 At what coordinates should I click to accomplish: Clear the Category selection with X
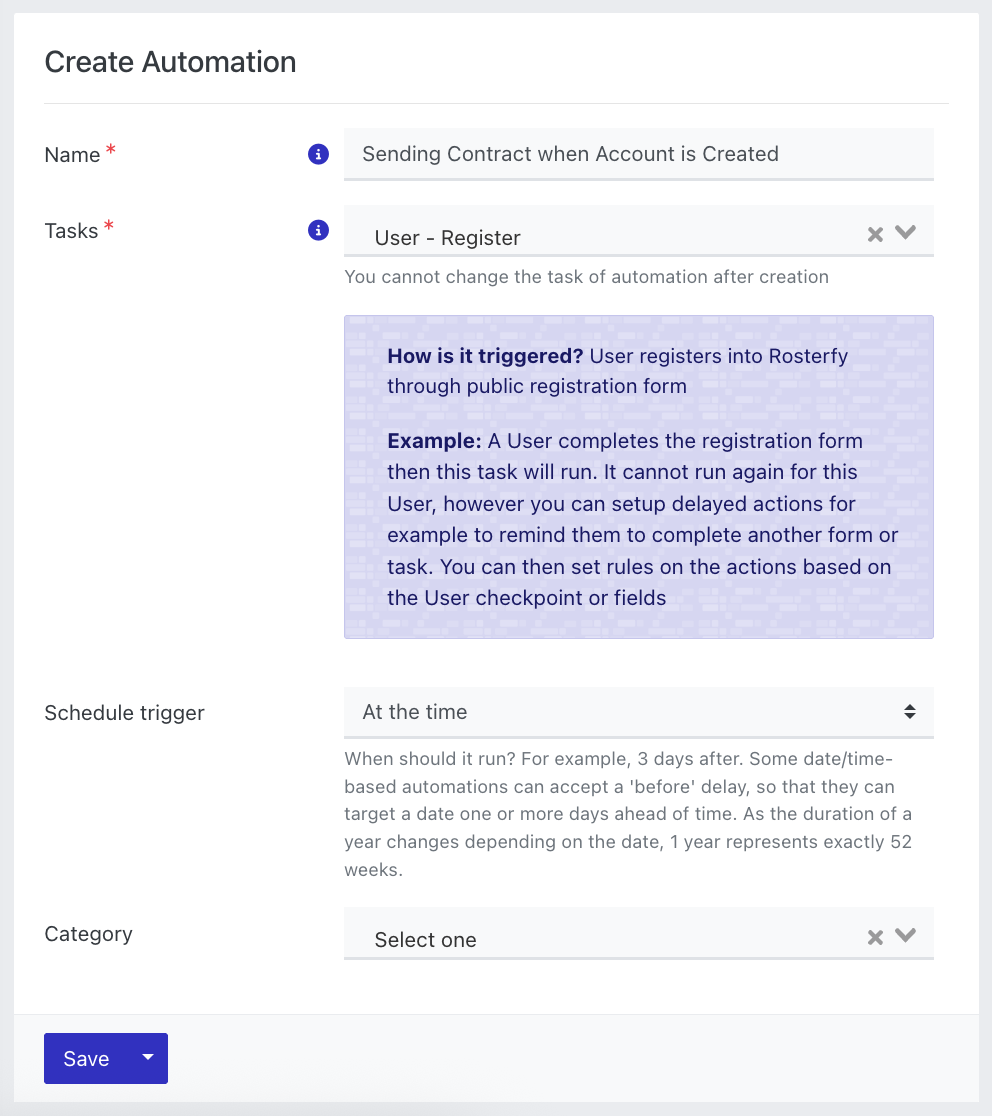pos(875,937)
